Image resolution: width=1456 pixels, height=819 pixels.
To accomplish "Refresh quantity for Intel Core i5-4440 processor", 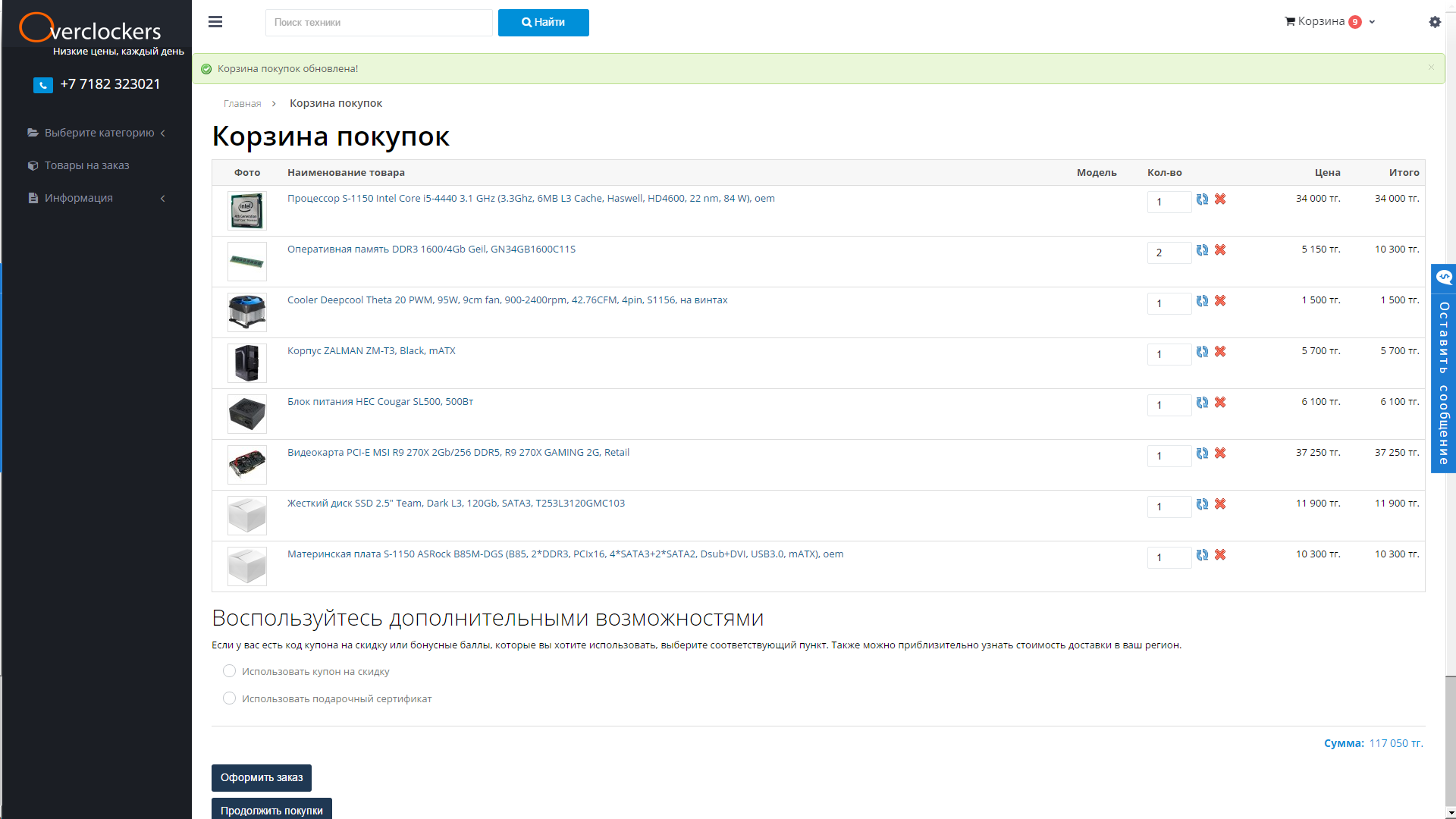I will point(1202,199).
